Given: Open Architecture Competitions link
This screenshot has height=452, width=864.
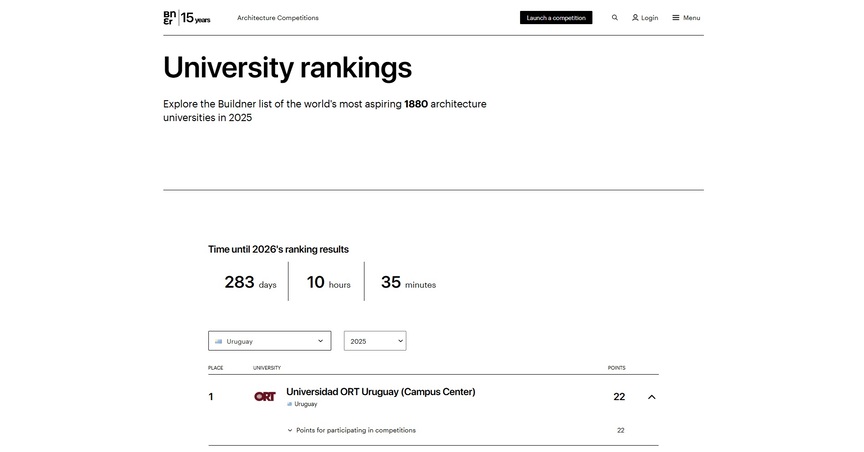Looking at the screenshot, I should coord(278,18).
